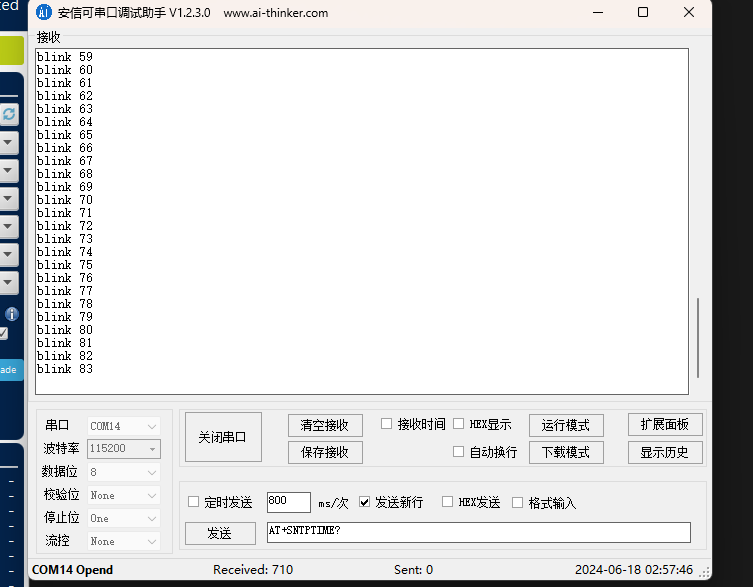Click the resize grip at the status bar corner
The height and width of the screenshot is (587, 753).
704,572
